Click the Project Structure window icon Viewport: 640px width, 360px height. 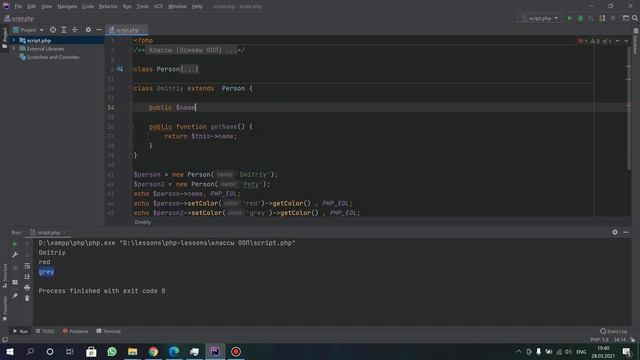pyautogui.click(x=626, y=18)
